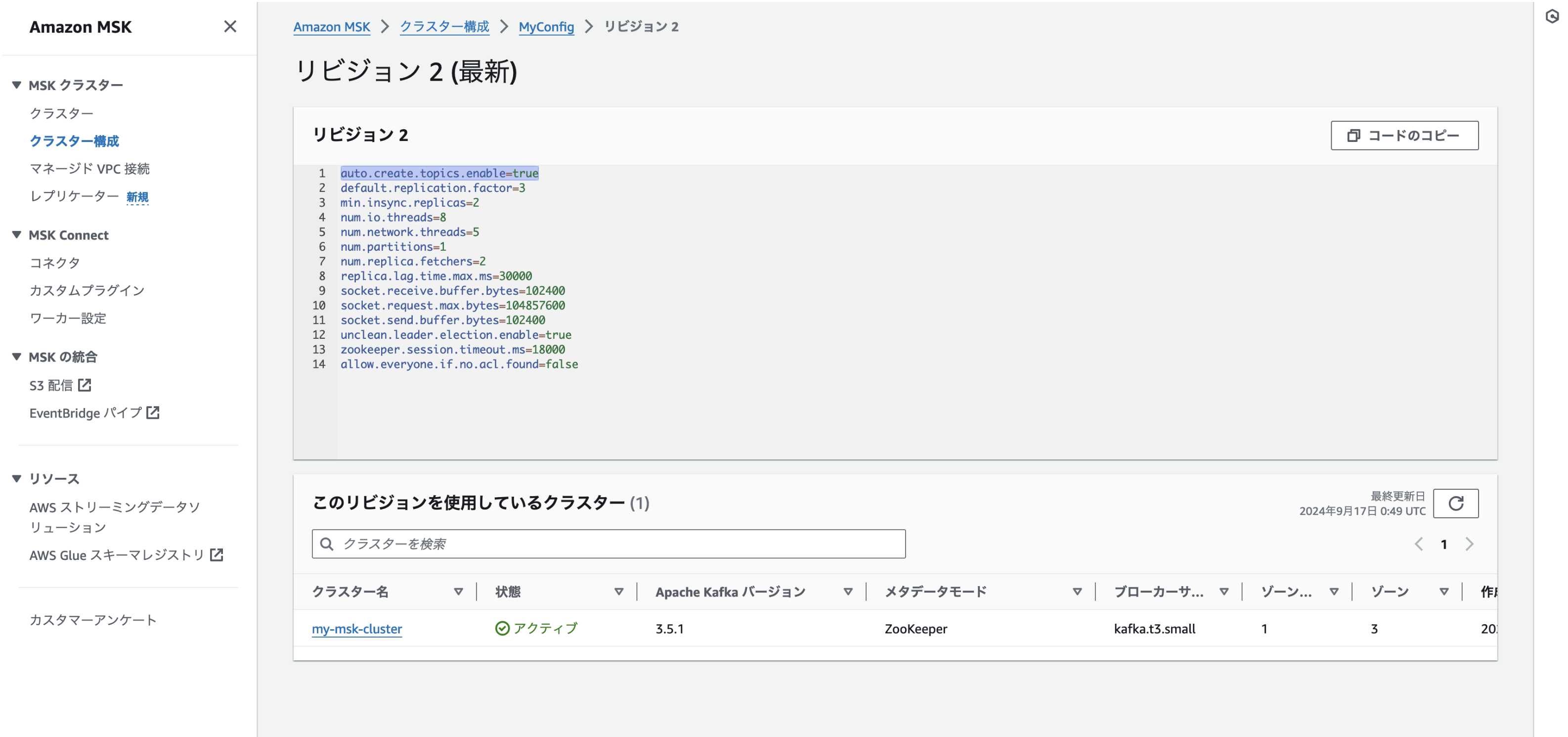Image resolution: width=1568 pixels, height=737 pixels.
Task: Open マネージド VPC 接続 in sidebar
Action: click(x=89, y=168)
